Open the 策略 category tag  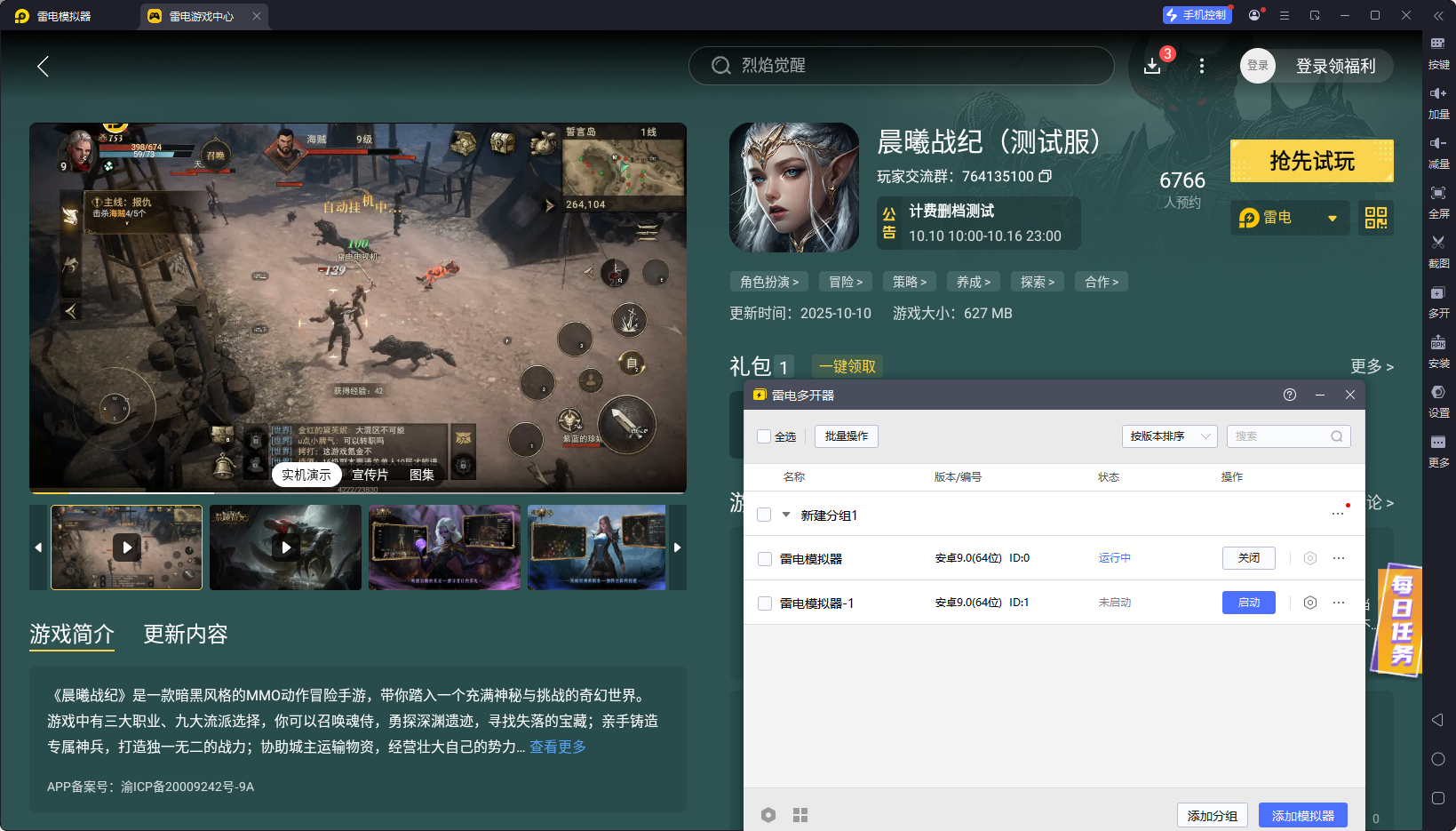(910, 282)
